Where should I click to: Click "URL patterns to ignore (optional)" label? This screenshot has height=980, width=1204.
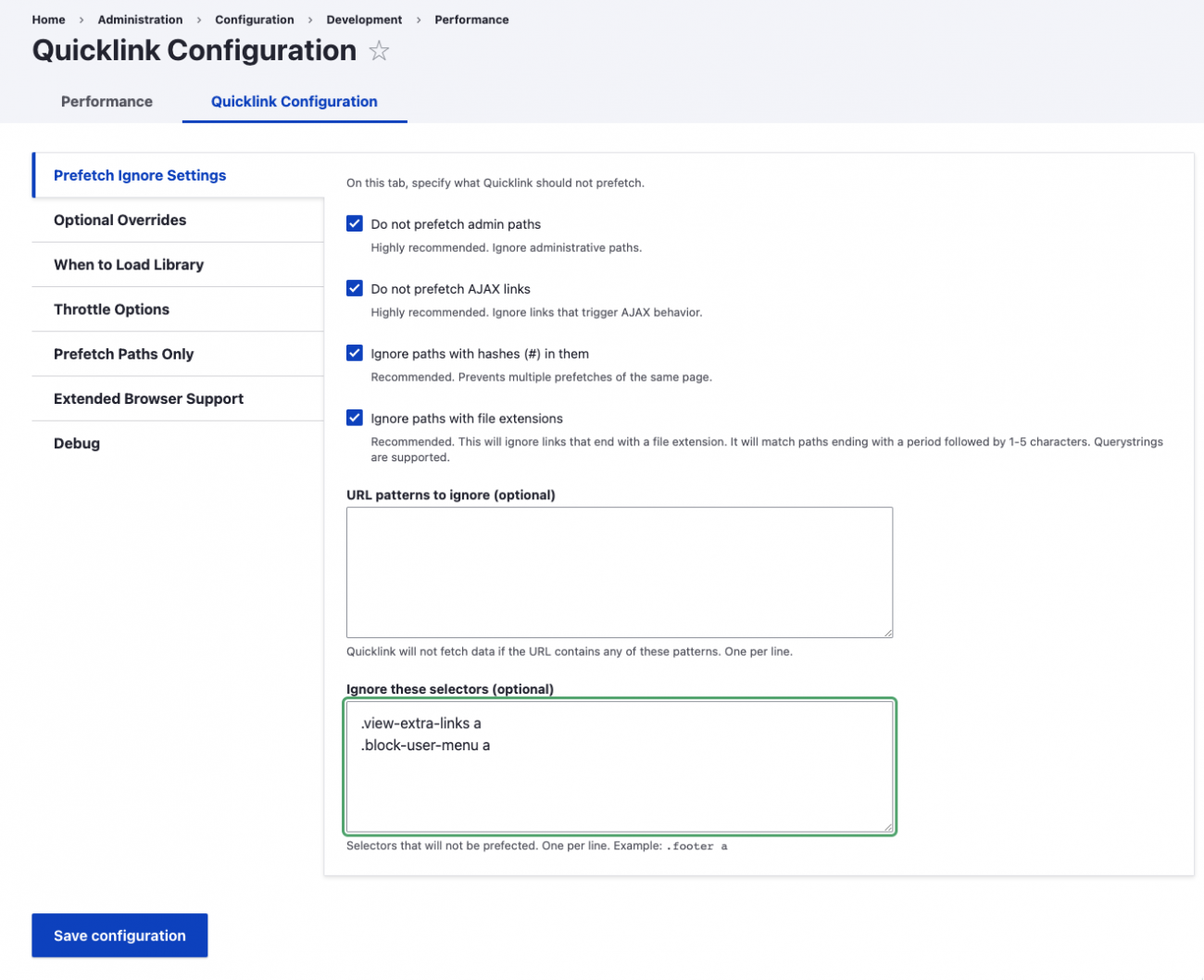click(451, 495)
